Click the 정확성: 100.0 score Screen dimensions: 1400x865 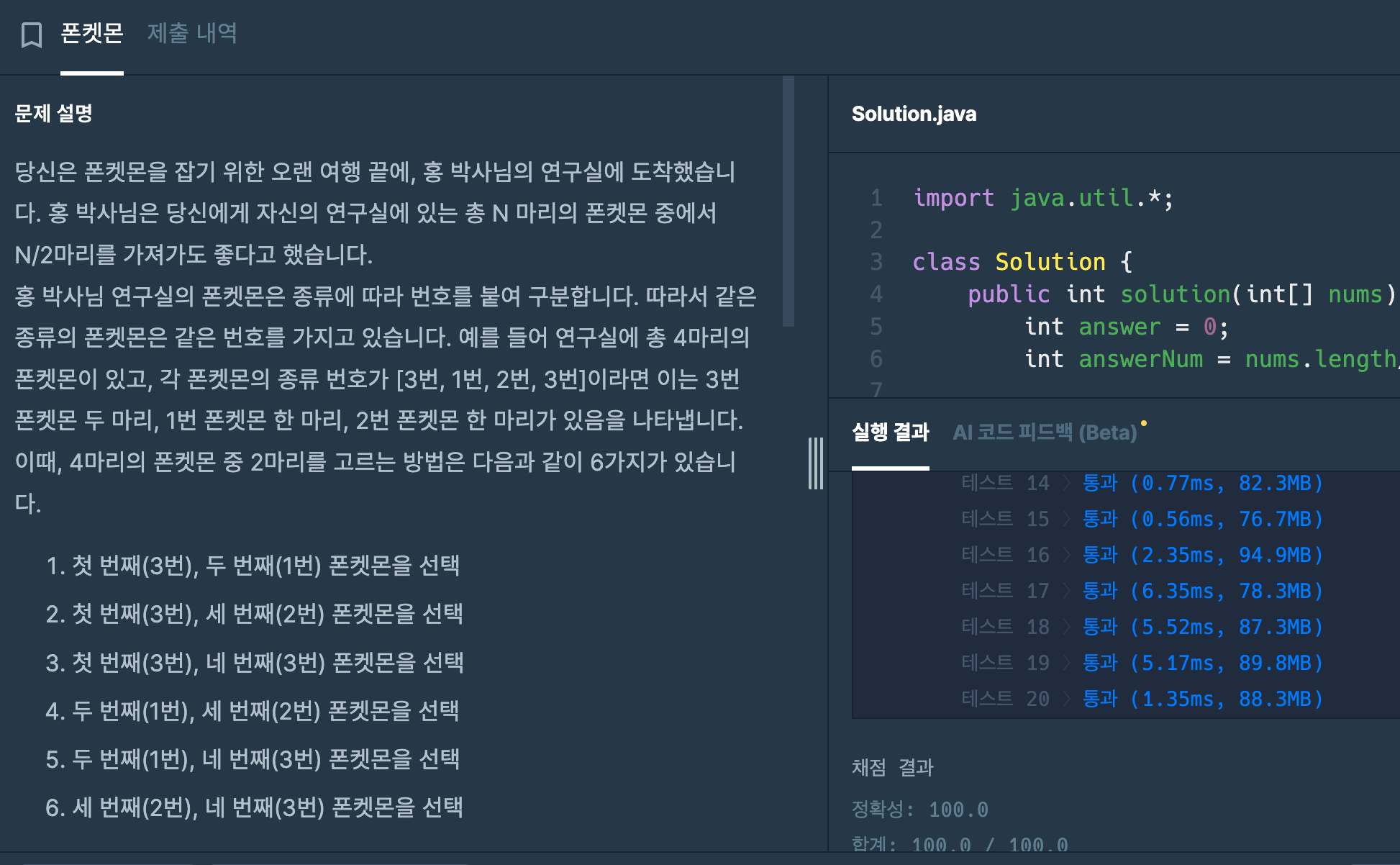(920, 810)
